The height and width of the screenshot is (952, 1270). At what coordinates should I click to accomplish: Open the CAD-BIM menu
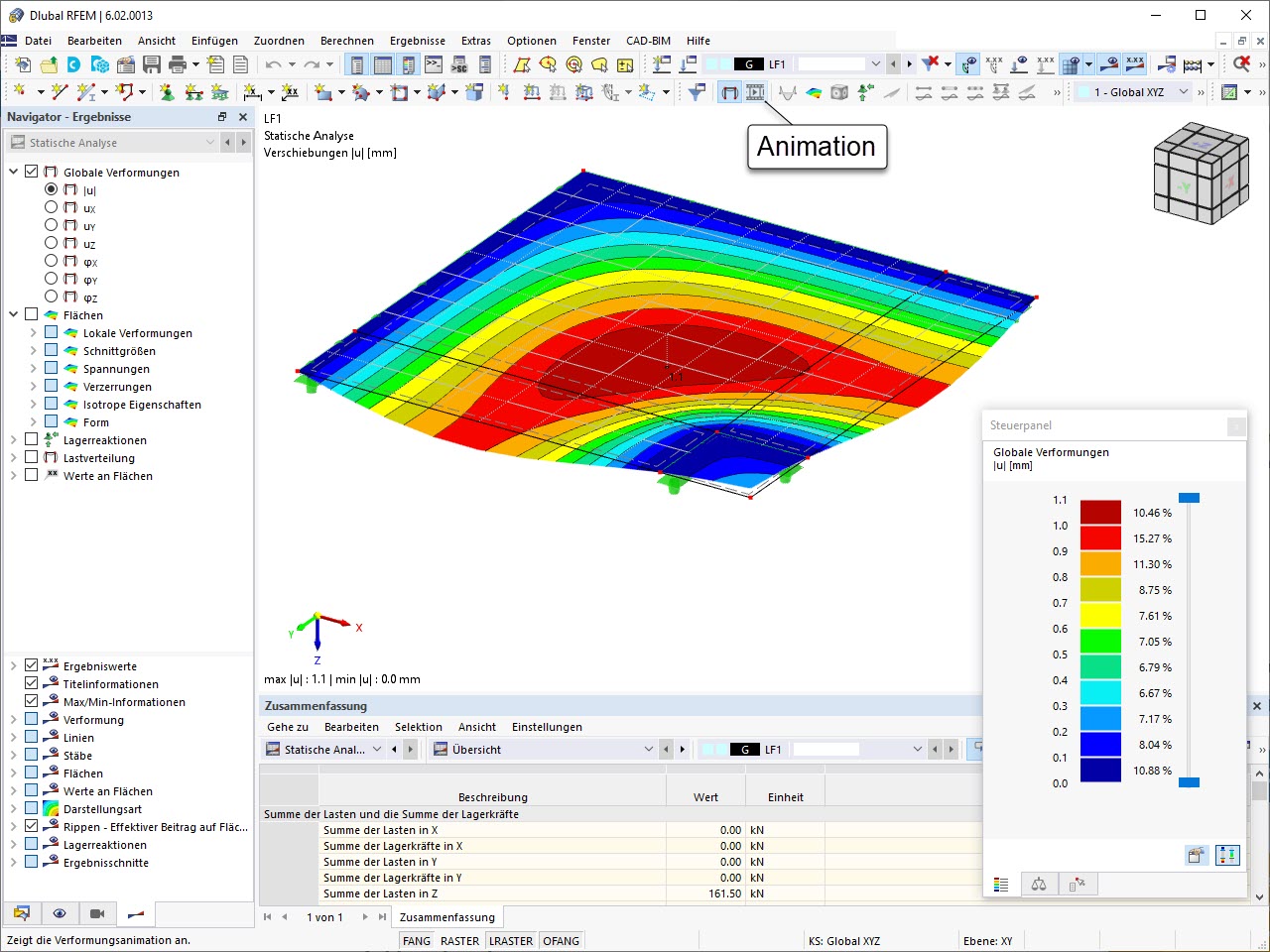coord(649,41)
